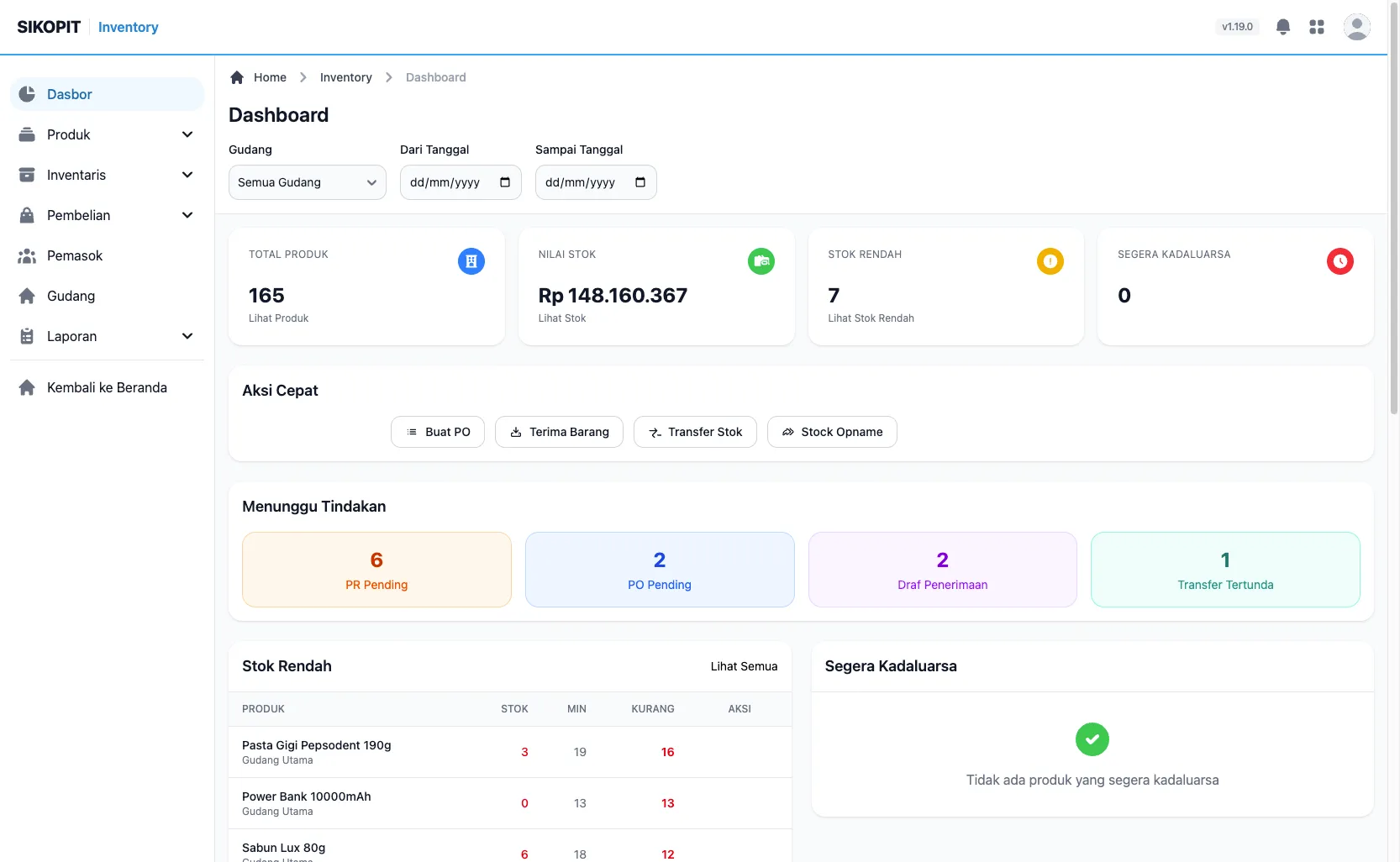This screenshot has height=862, width=1400.
Task: Click the green Nilai Stok icon
Action: pos(761,261)
